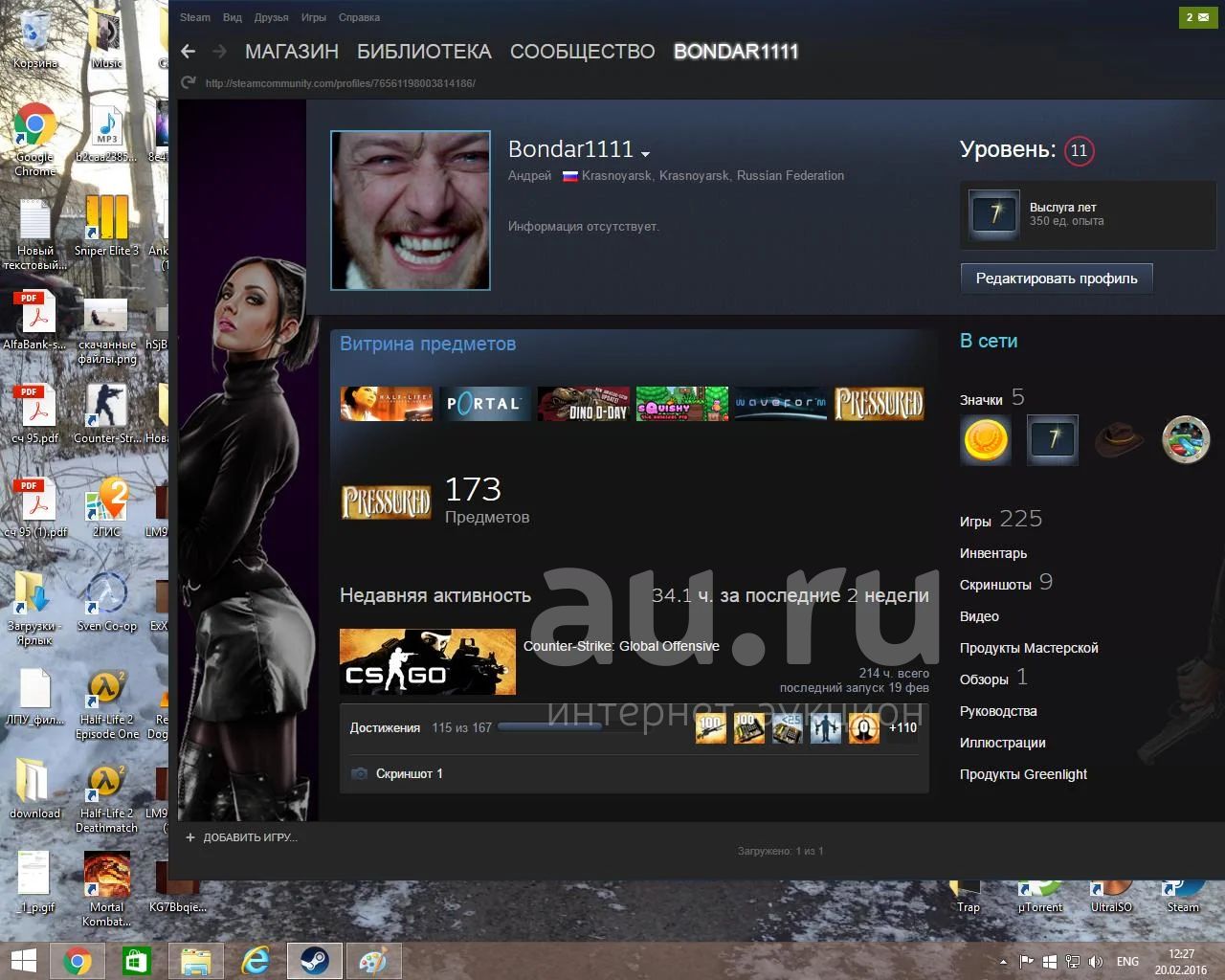Open the round colorful badge after the hat
This screenshot has width=1225, height=980.
coord(1186,440)
